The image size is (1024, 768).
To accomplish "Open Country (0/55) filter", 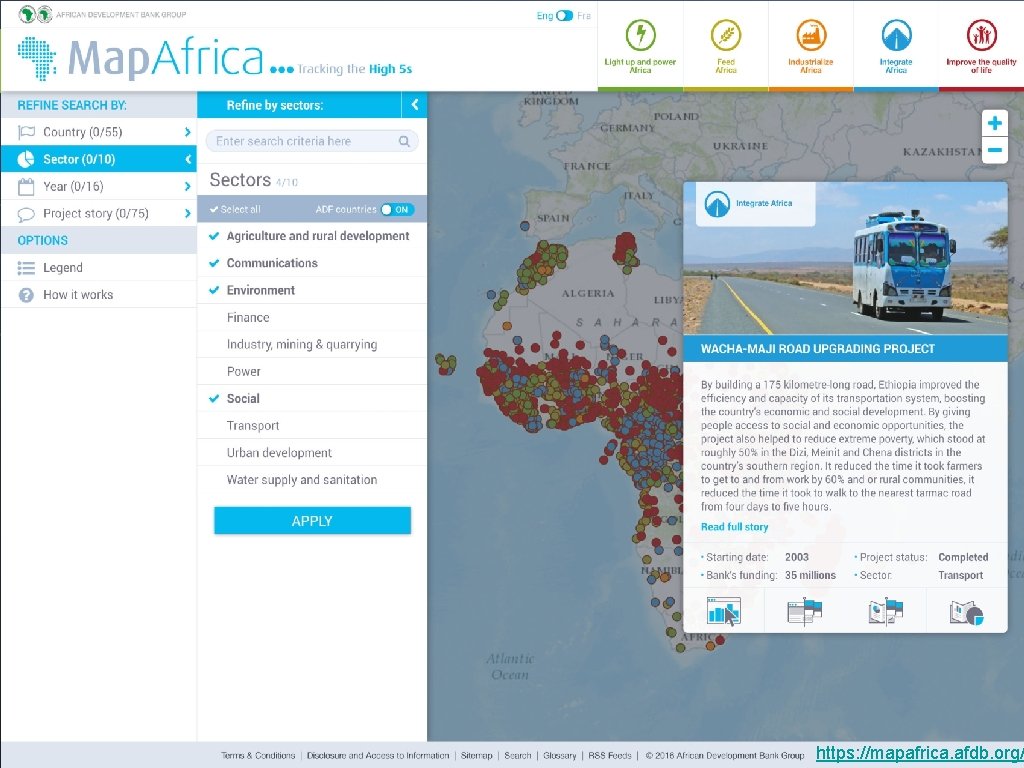I will point(99,132).
